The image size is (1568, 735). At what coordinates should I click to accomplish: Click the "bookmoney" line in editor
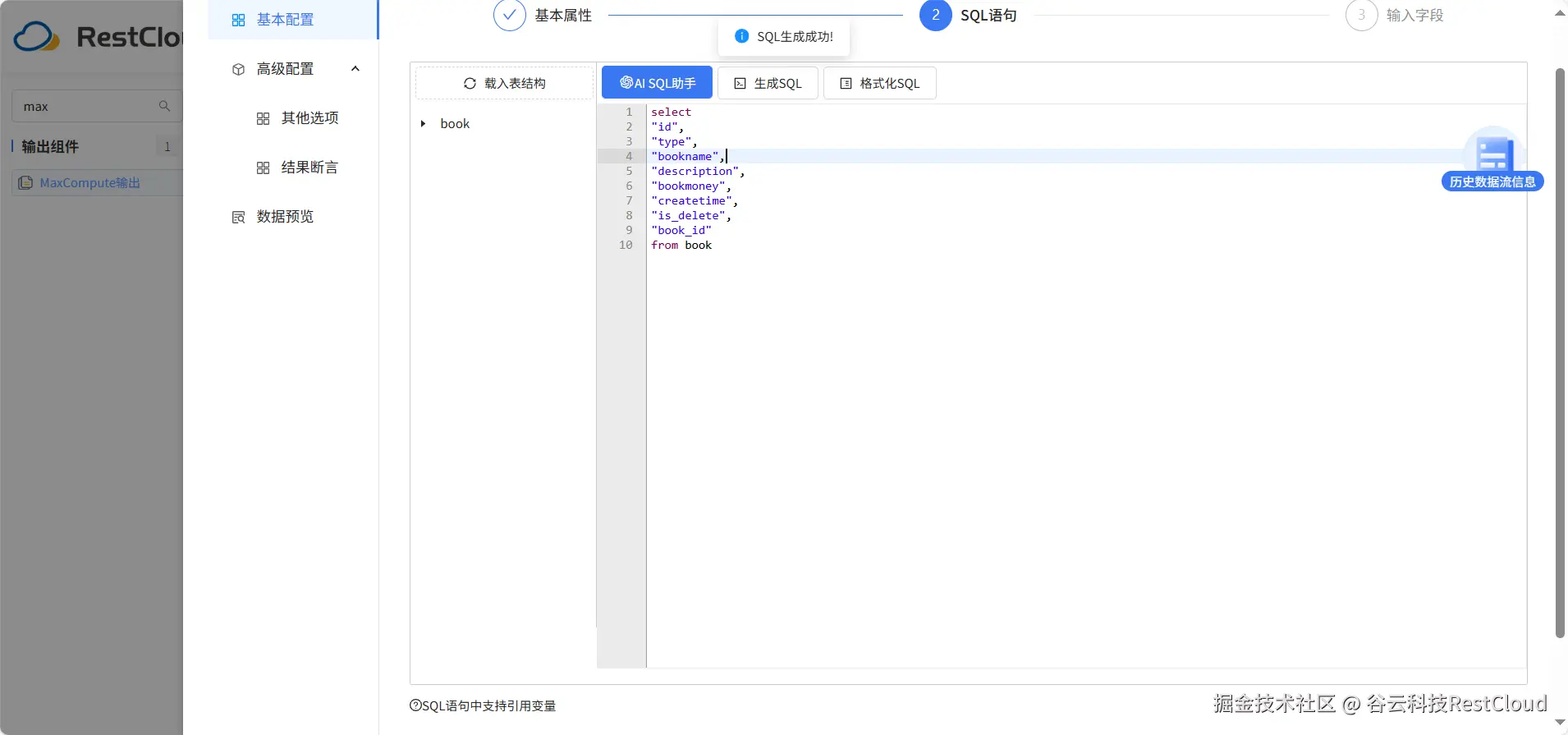(691, 186)
